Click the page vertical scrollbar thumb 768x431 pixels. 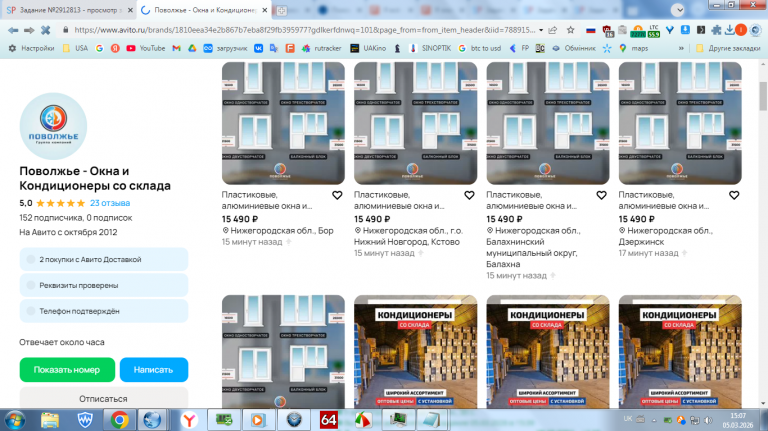(763, 96)
